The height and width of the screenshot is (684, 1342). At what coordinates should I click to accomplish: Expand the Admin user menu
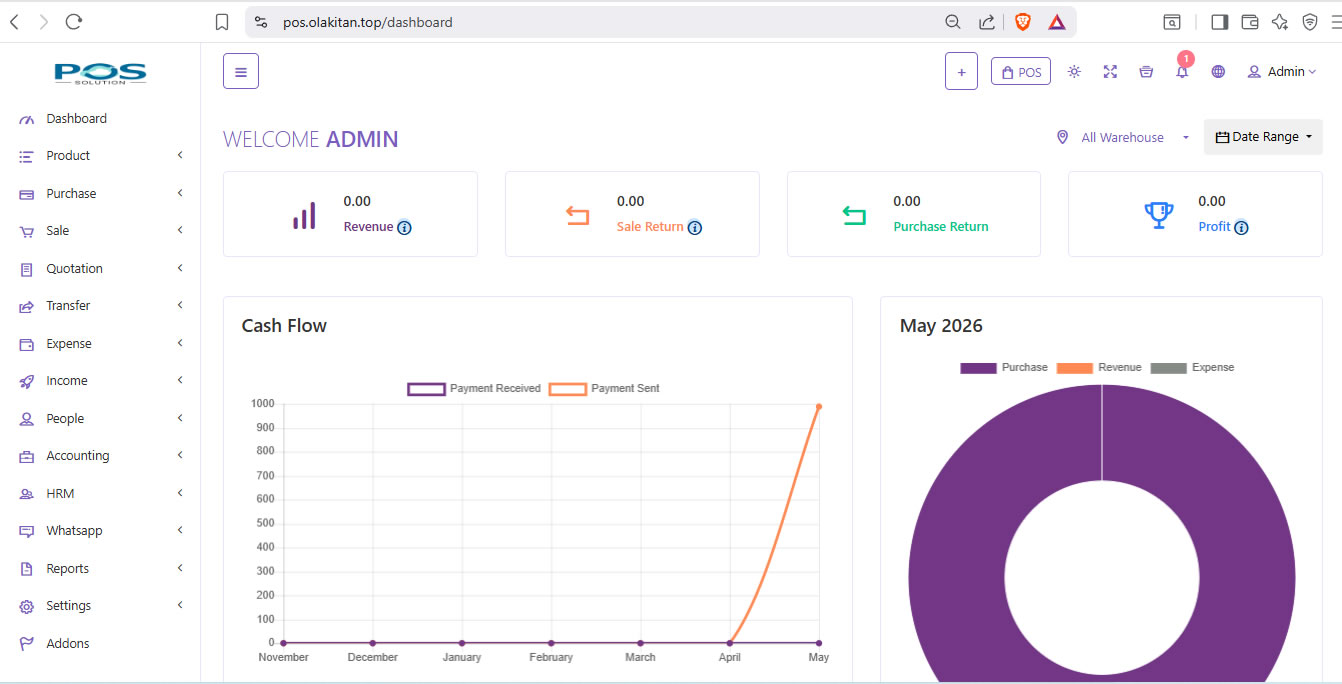pyautogui.click(x=1282, y=72)
